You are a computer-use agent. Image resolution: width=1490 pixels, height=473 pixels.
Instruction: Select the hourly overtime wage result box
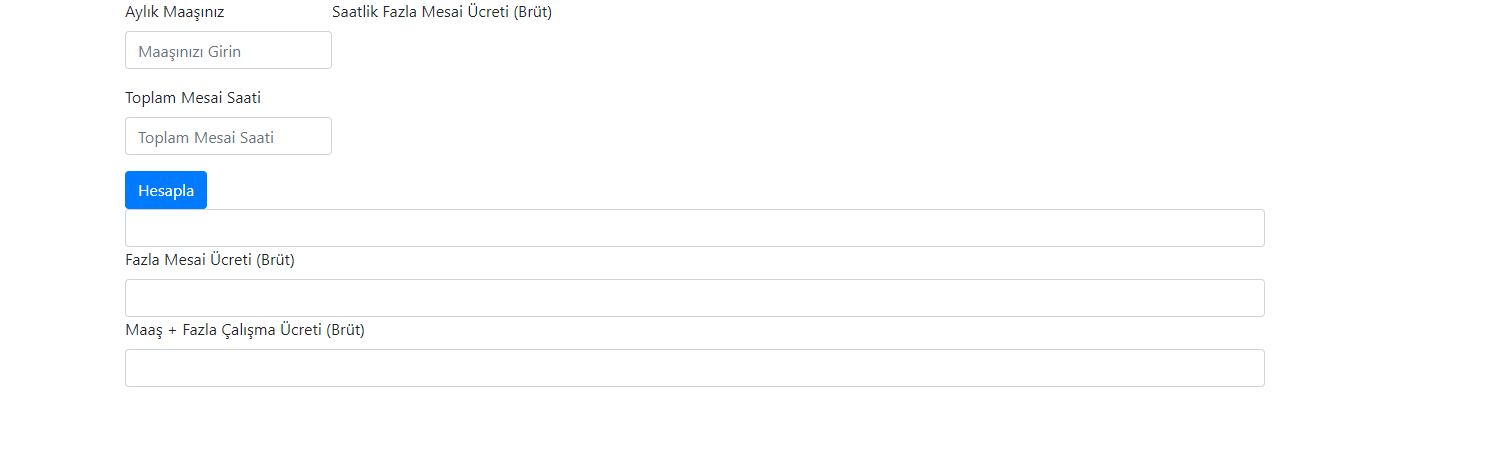coord(694,228)
